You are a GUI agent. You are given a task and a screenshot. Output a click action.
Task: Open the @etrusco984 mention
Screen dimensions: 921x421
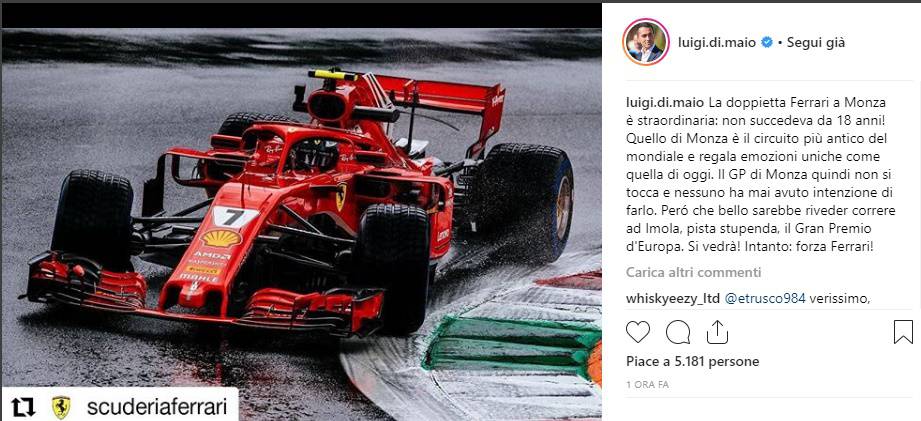coord(765,299)
